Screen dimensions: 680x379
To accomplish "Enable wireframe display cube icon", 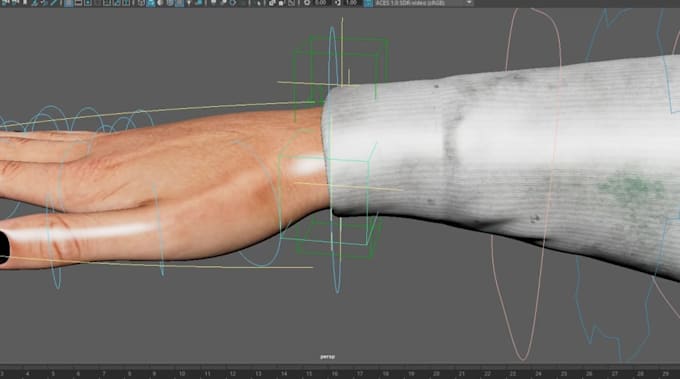I will pos(141,3).
